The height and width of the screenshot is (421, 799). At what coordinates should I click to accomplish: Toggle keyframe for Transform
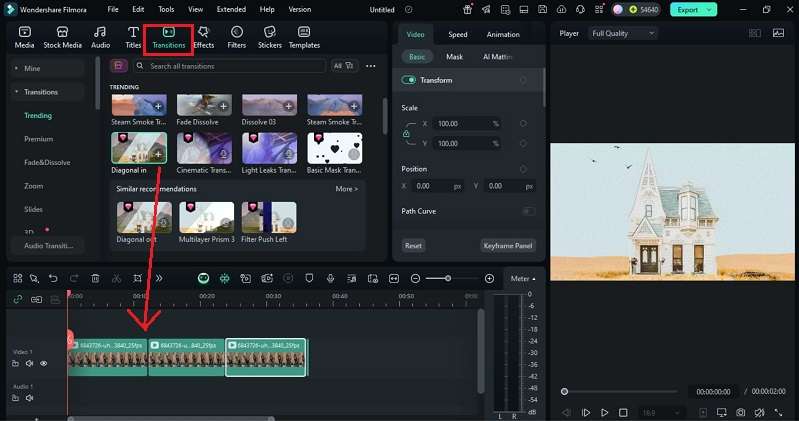523,80
